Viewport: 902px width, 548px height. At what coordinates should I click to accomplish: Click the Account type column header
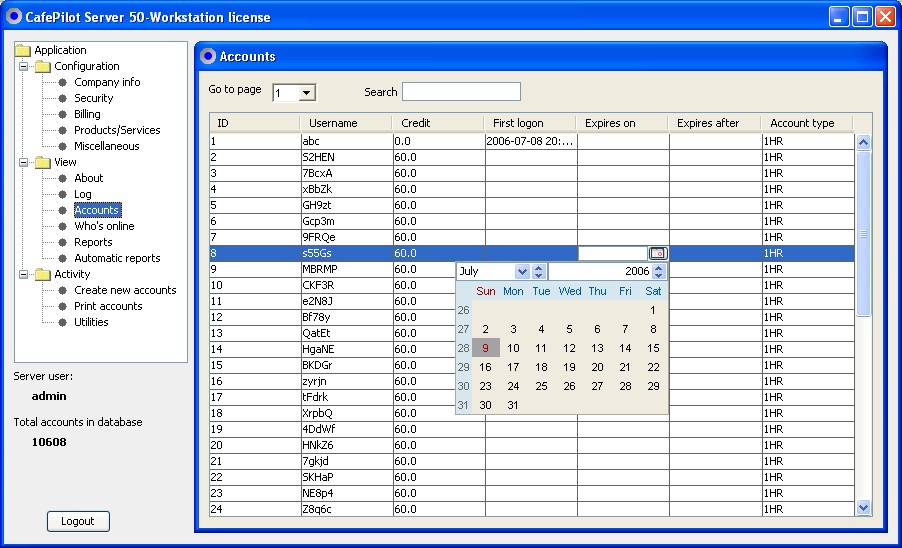[x=807, y=123]
